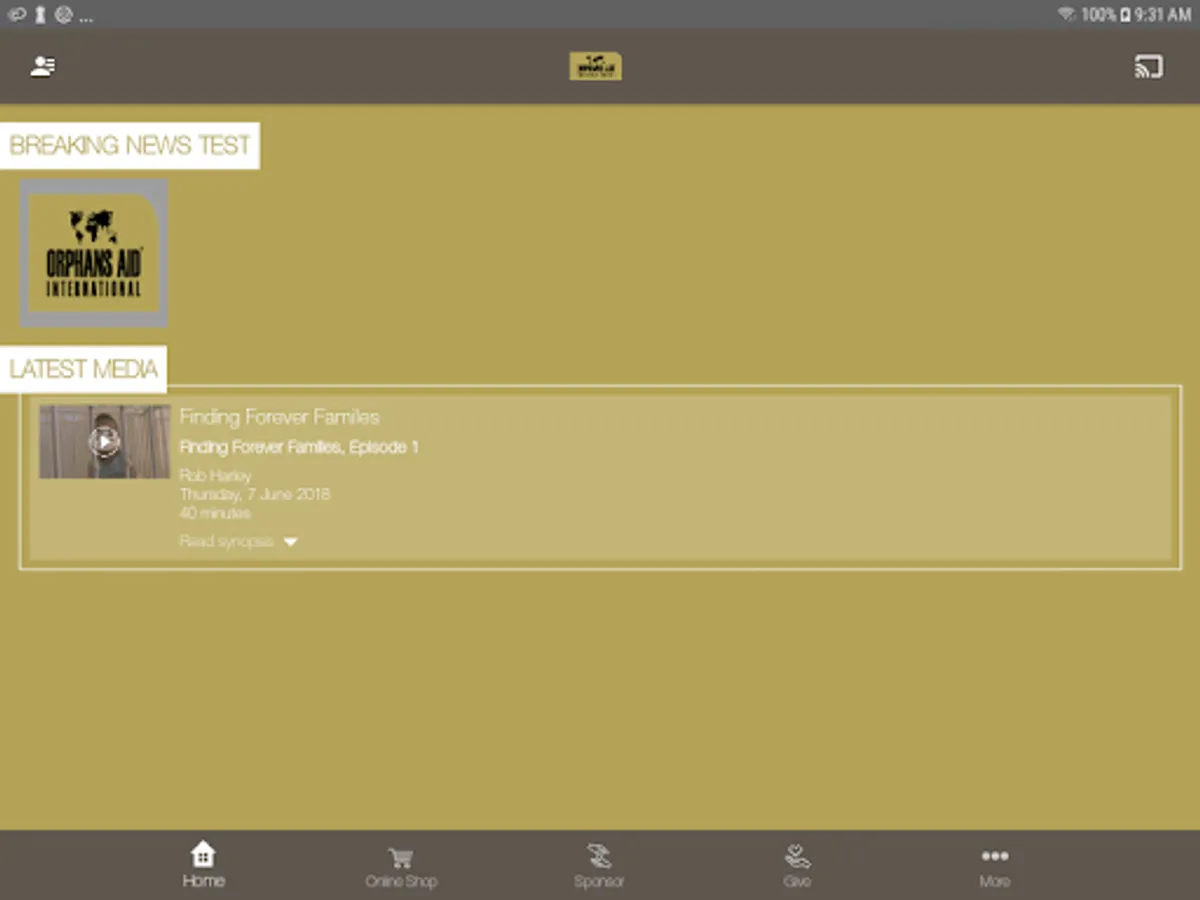Switch to the Online Shop tab
Viewport: 1200px width, 900px height.
pos(401,866)
